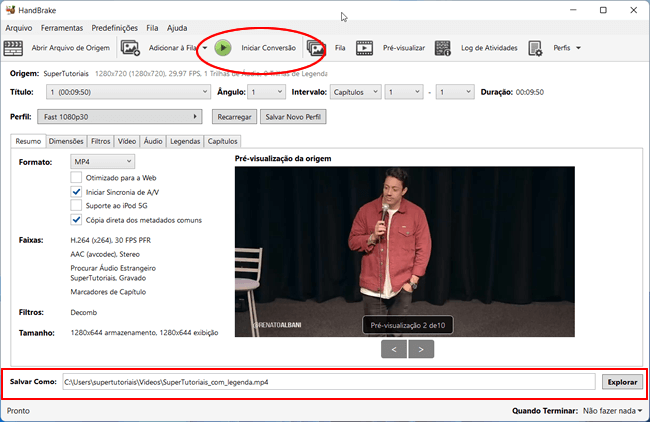
Task: Open the Fila queue icon
Action: (317, 47)
